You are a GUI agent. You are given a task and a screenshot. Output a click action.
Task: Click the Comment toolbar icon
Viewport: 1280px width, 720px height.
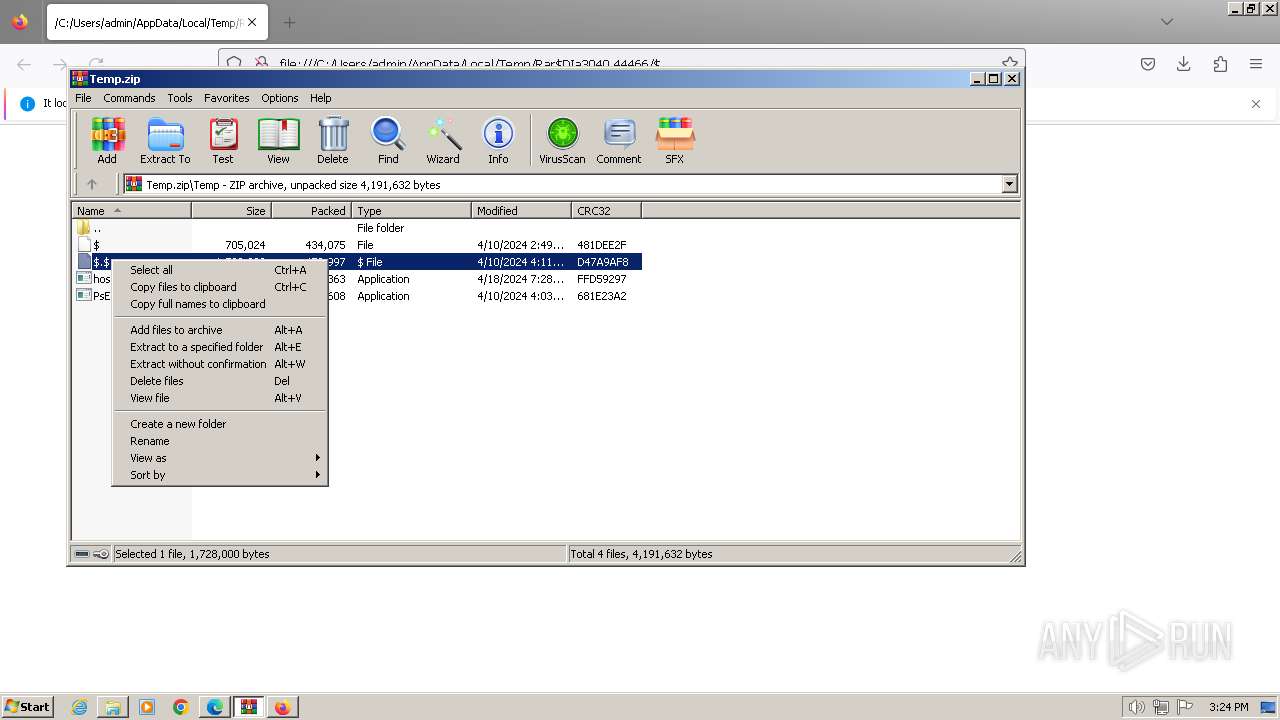coord(619,140)
